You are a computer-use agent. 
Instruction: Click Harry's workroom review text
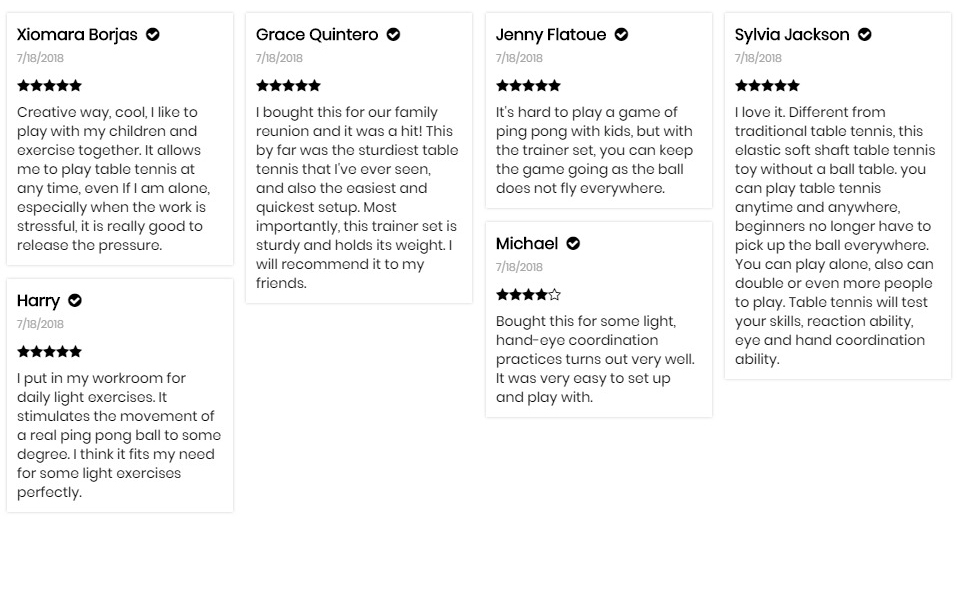pos(119,435)
